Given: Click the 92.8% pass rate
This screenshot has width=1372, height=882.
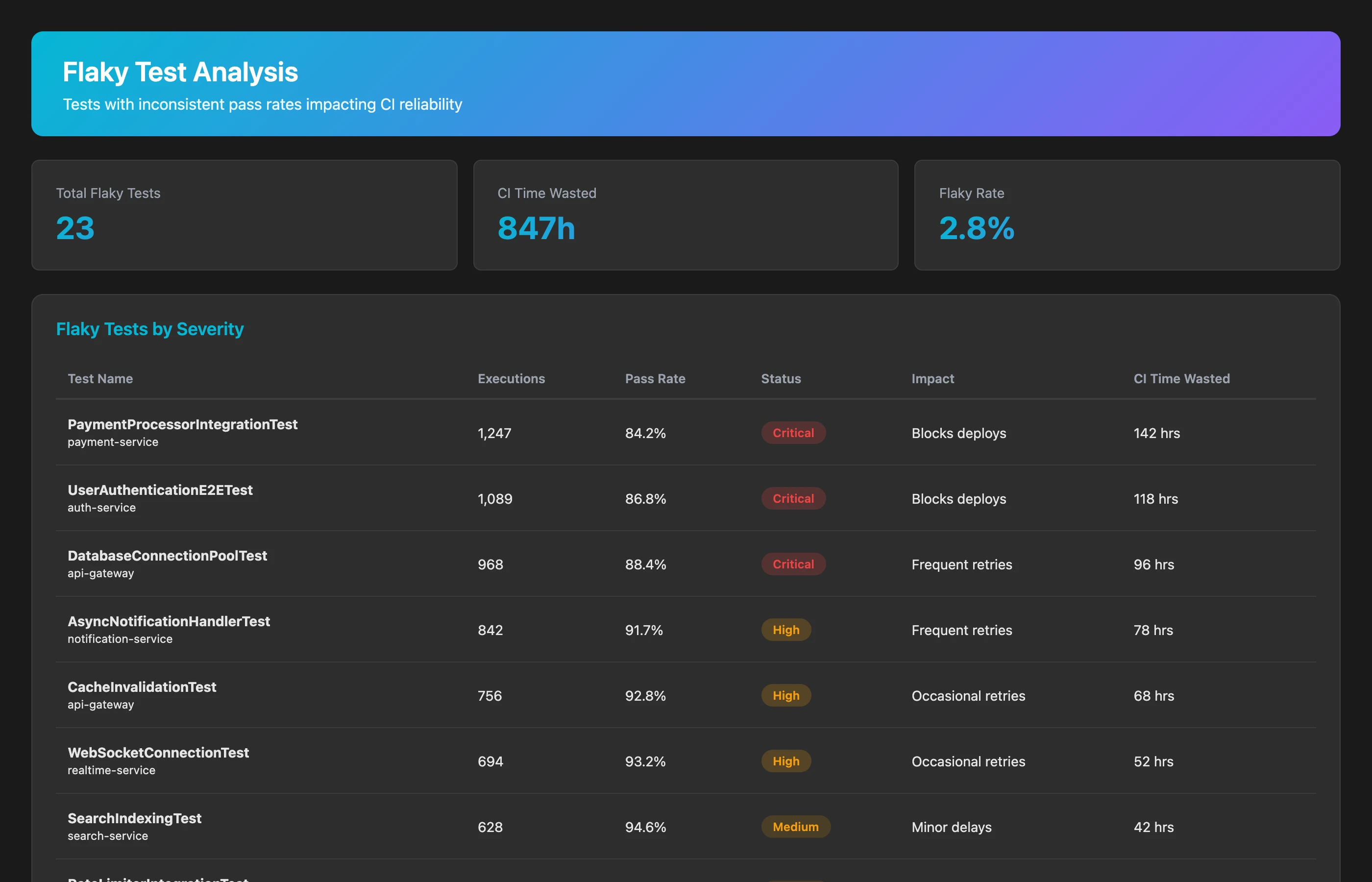Looking at the screenshot, I should click(x=645, y=696).
